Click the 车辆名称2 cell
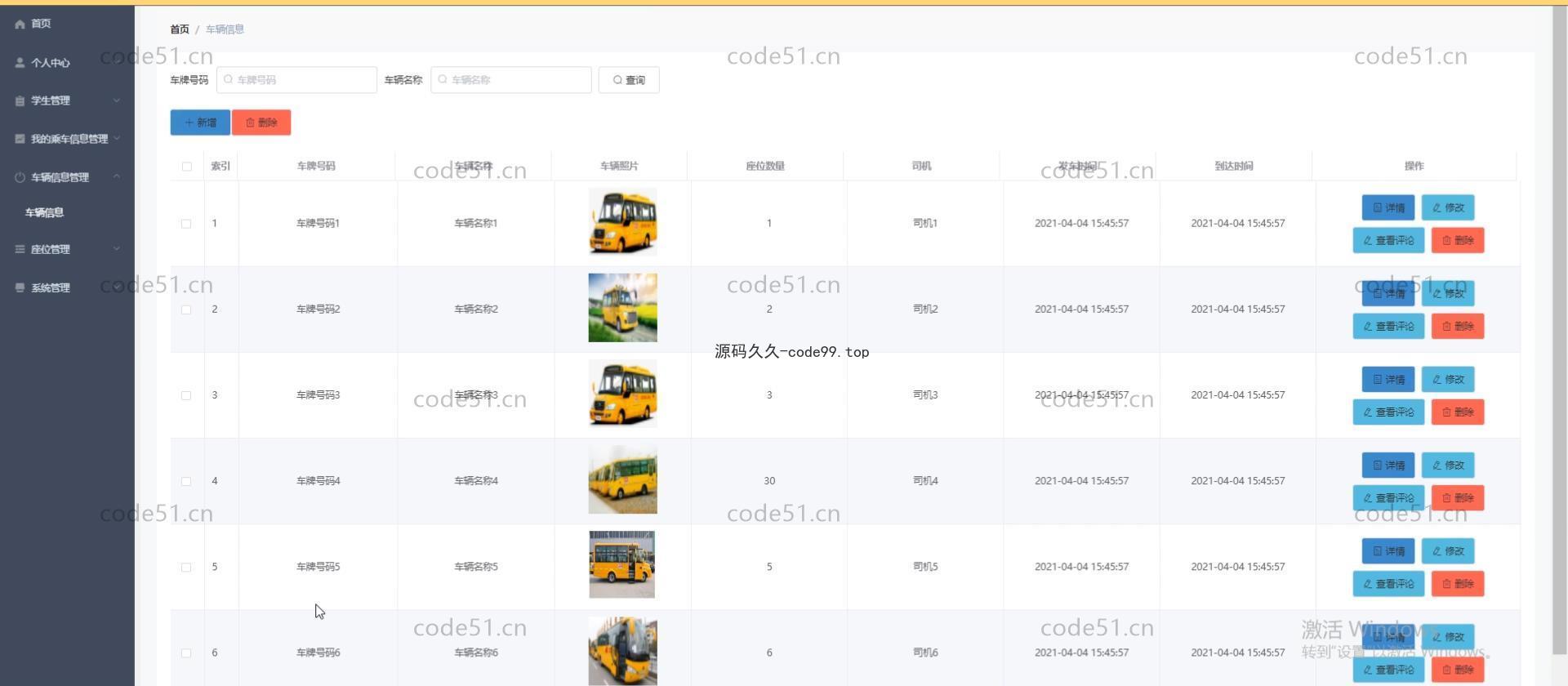 [476, 310]
